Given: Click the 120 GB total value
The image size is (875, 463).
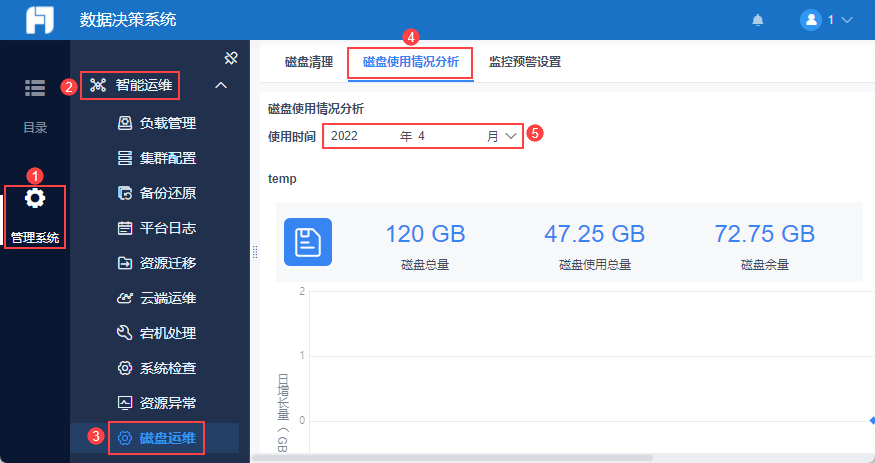Looking at the screenshot, I should (x=425, y=234).
